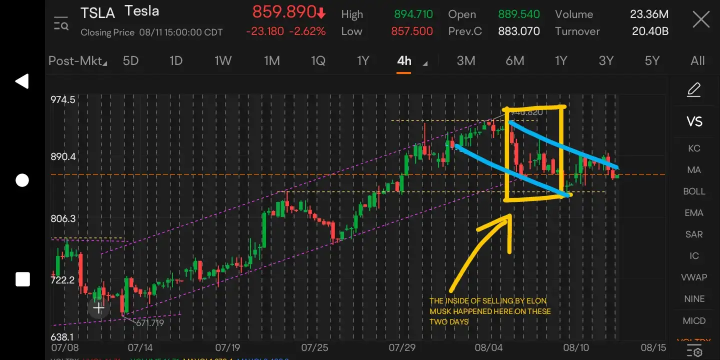Toggle the MICD indicator
720x360 pixels.
pyautogui.click(x=694, y=321)
